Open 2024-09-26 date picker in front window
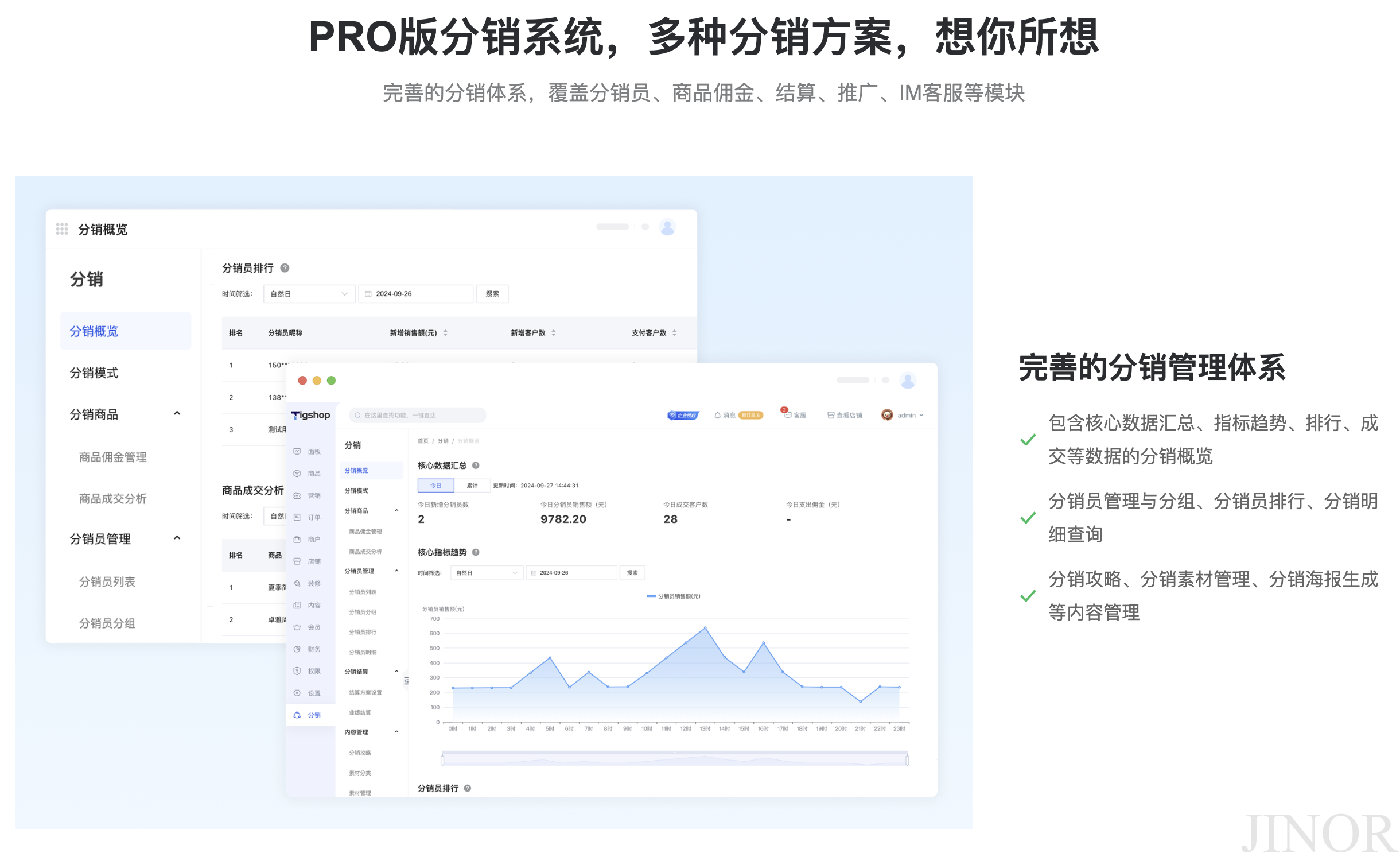This screenshot has width=1400, height=853. pyautogui.click(x=571, y=573)
